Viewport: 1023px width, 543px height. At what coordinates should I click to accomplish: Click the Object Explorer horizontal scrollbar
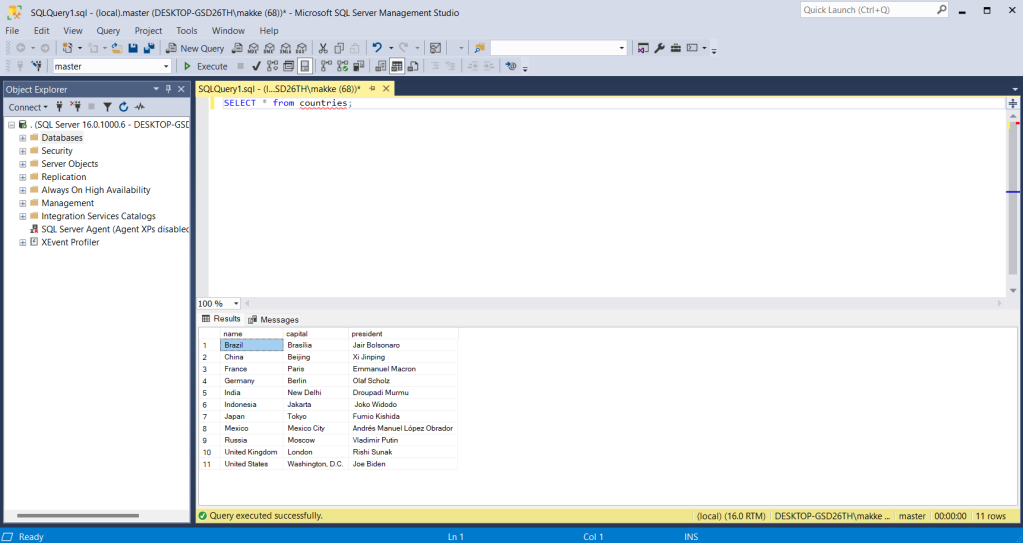click(78, 516)
